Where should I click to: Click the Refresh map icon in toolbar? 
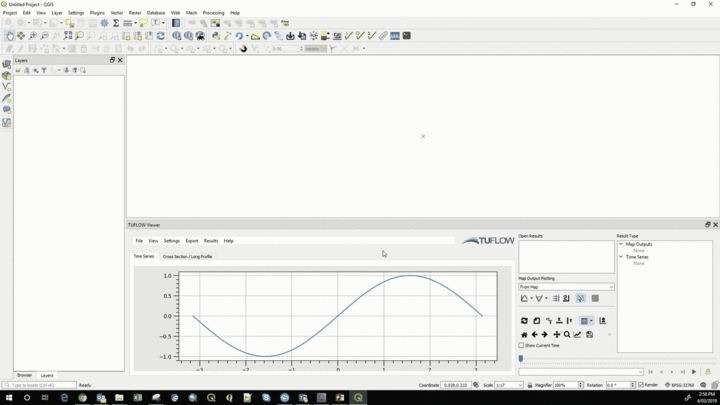pos(161,36)
